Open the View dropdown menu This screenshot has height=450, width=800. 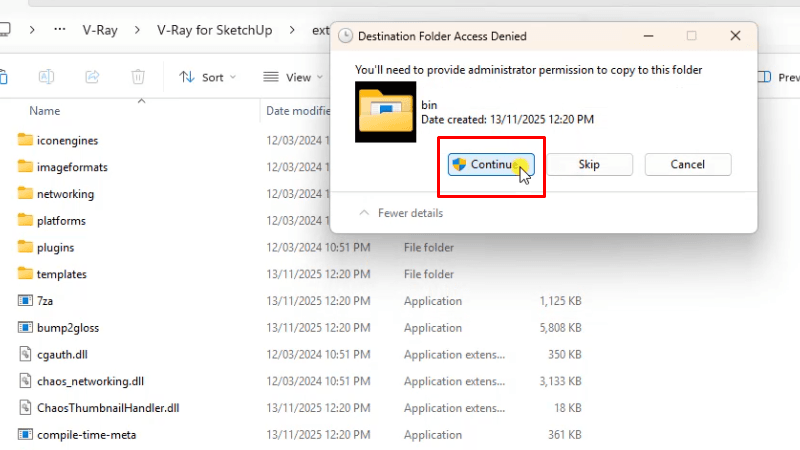tap(292, 77)
